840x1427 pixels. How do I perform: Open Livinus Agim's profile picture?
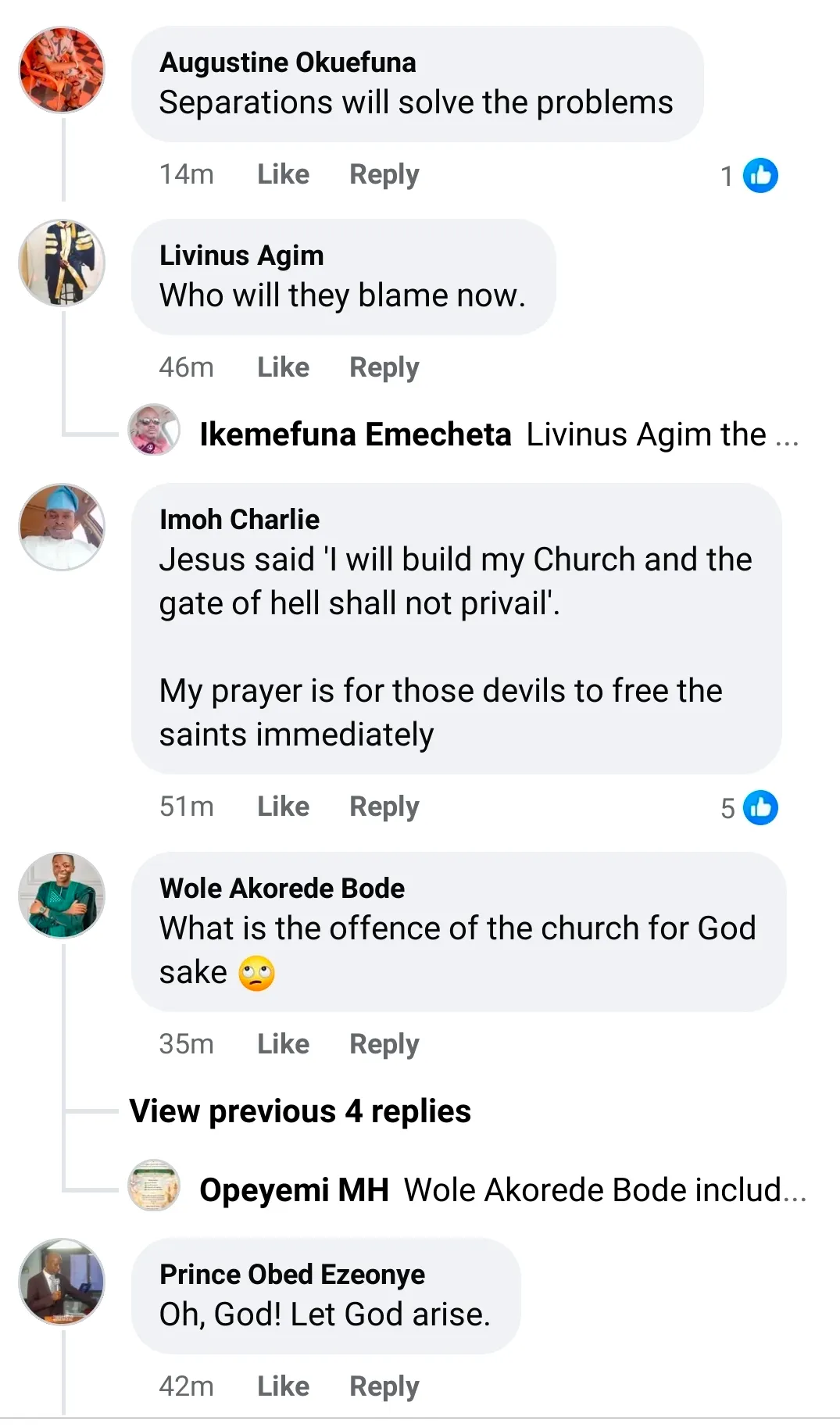[62, 263]
